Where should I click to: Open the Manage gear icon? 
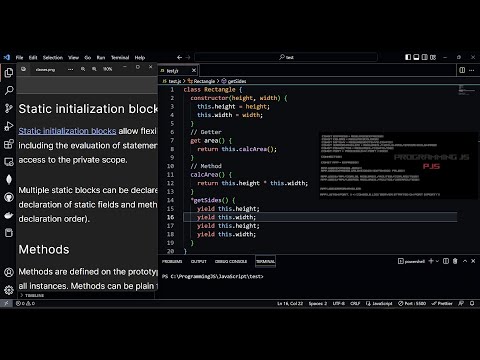click(x=9, y=290)
